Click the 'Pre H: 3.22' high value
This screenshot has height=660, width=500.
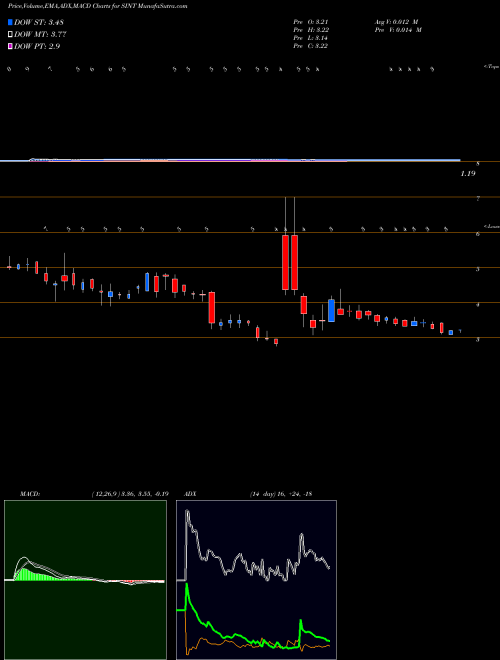(x=311, y=30)
